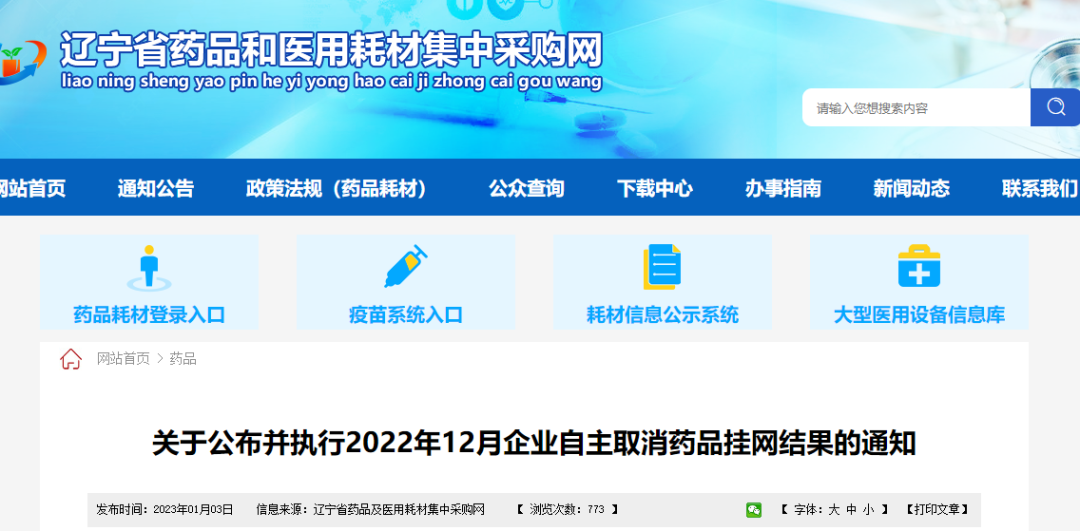The width and height of the screenshot is (1080, 531).
Task: Click the medical kit icon for equipment database
Action: (919, 267)
